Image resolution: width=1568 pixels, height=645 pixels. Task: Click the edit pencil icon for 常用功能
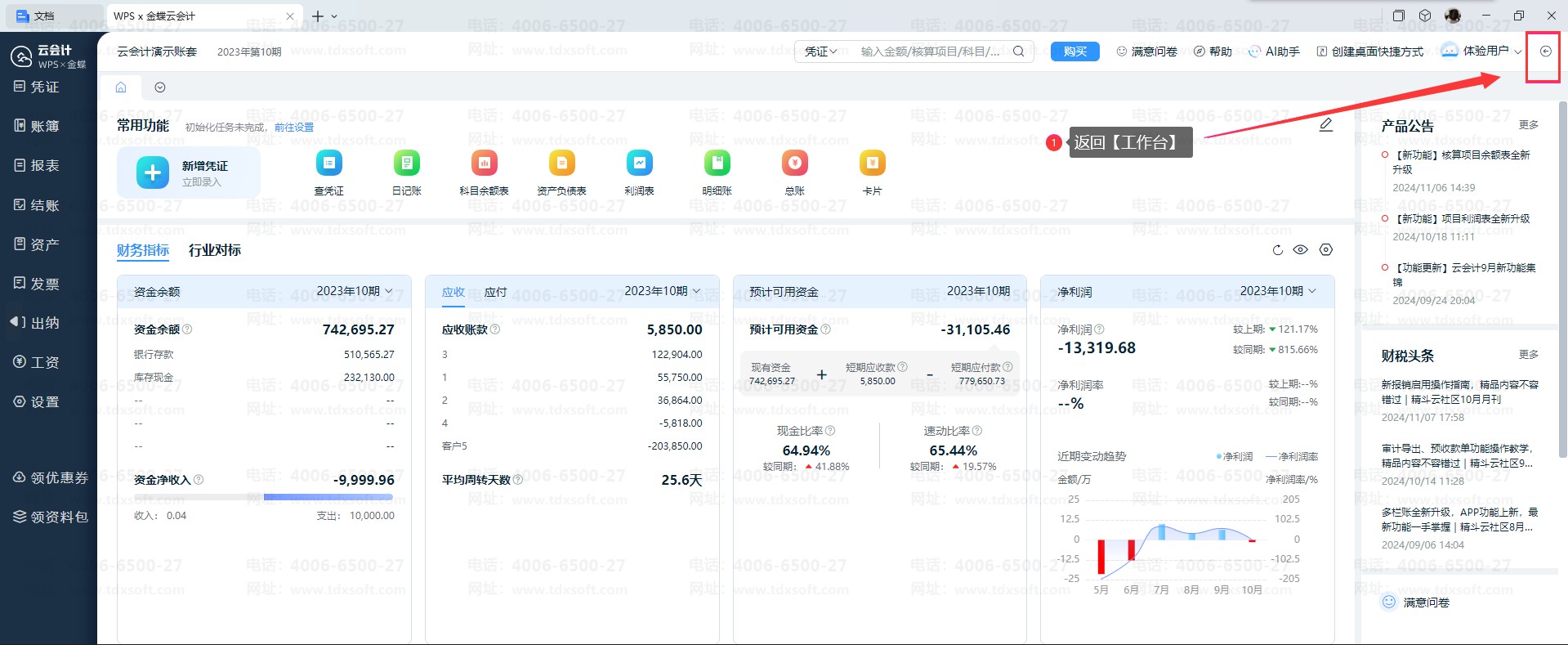tap(1325, 124)
